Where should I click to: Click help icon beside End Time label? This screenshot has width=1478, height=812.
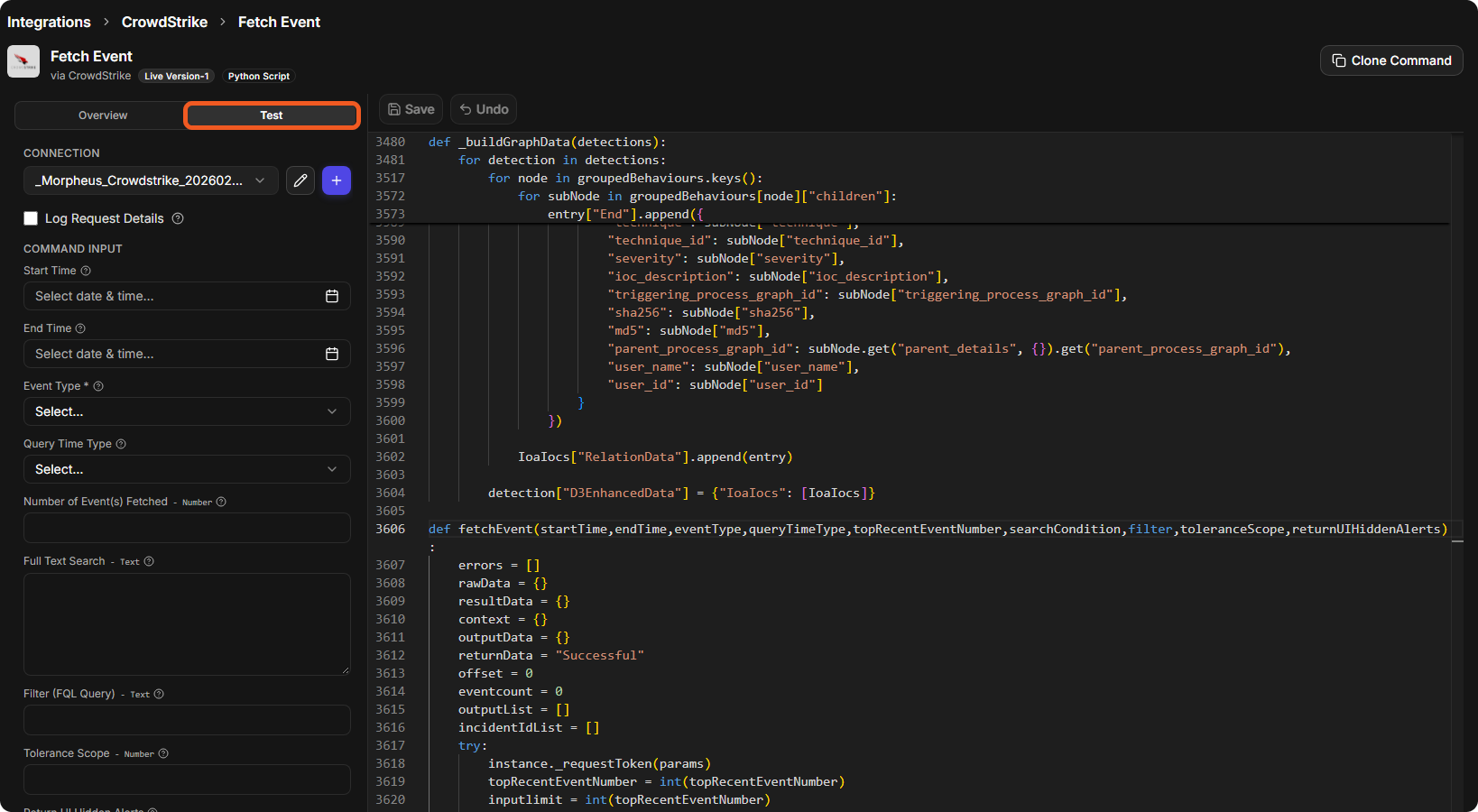pos(80,328)
